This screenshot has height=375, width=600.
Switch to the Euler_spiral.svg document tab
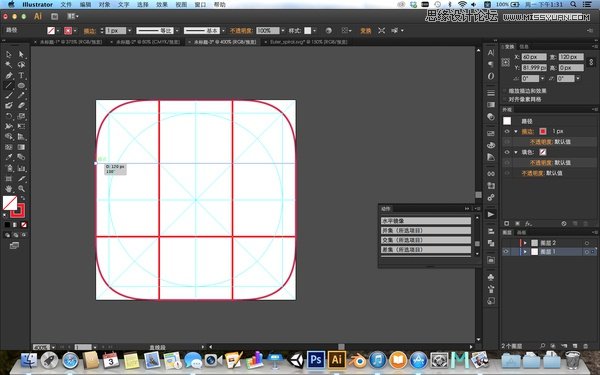pyautogui.click(x=308, y=42)
